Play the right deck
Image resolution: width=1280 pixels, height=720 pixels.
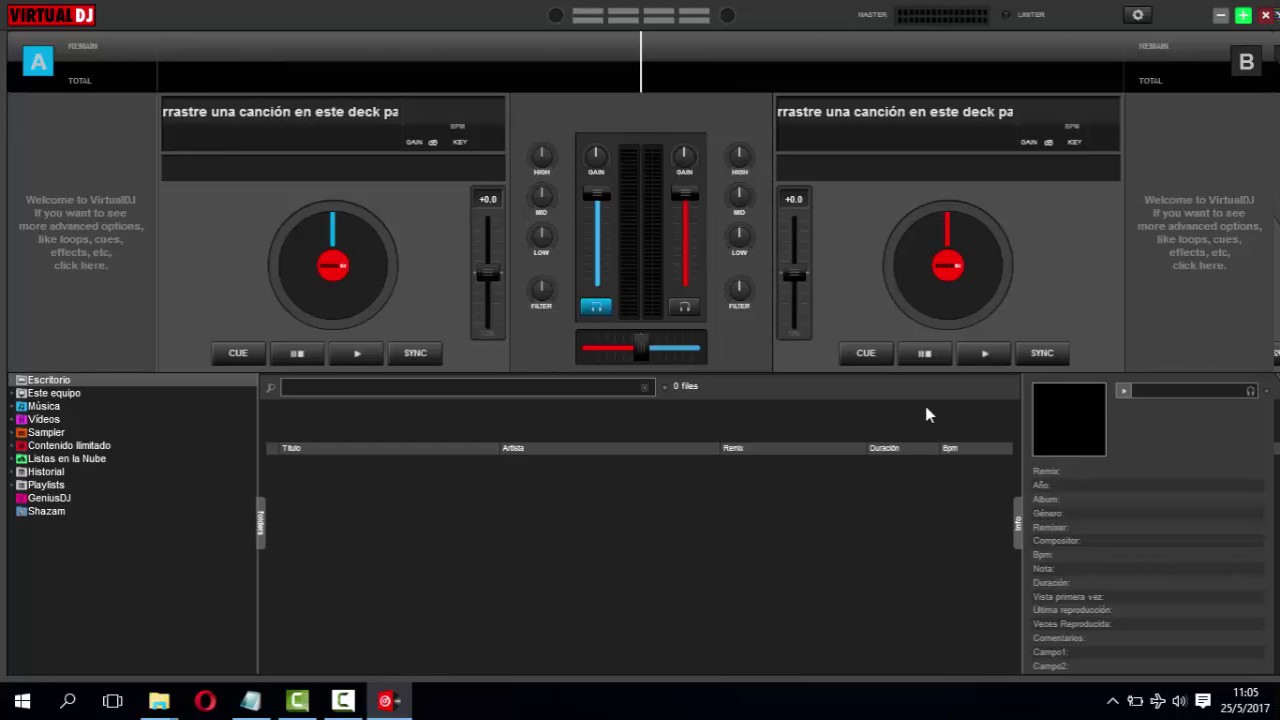tap(984, 353)
